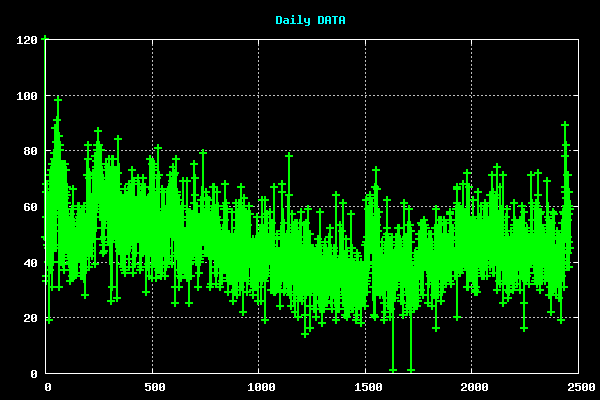The width and height of the screenshot is (600, 400).
Task: Click the 100 tick label on the y-axis
Action: click(x=27, y=96)
